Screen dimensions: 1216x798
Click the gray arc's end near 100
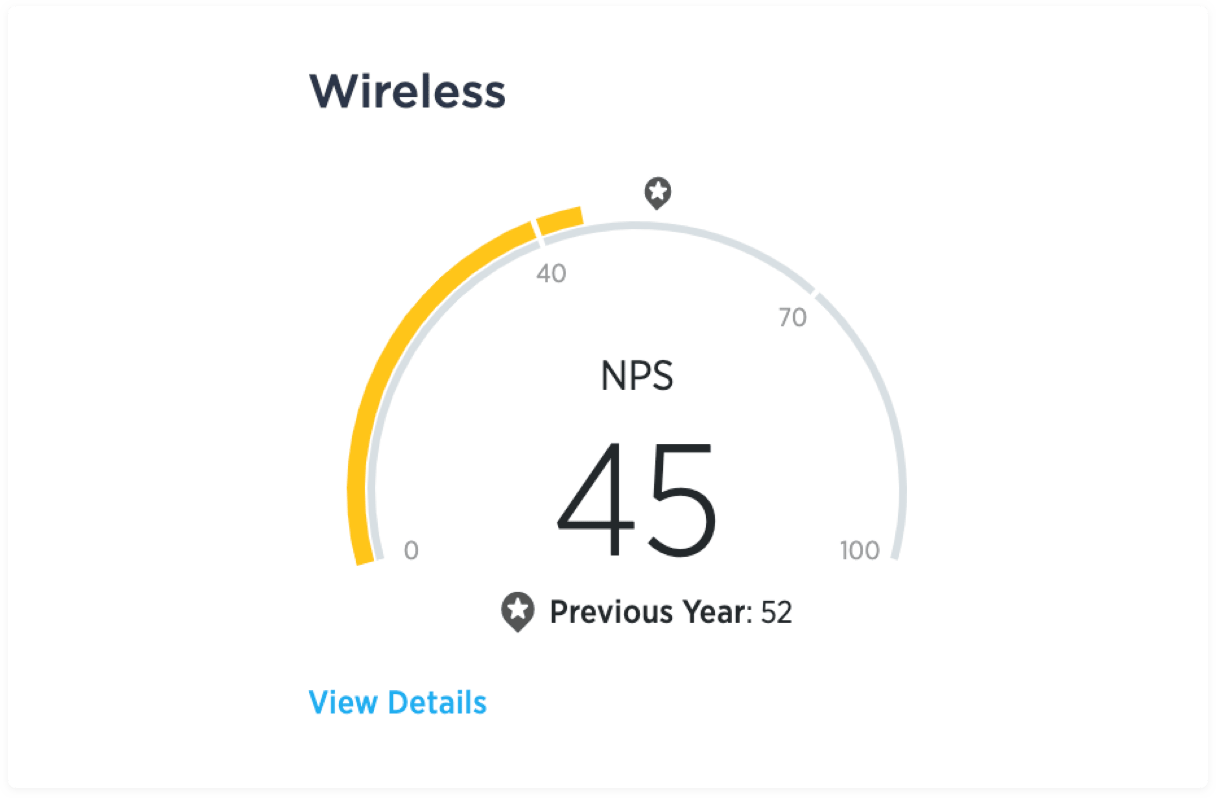pos(896,553)
